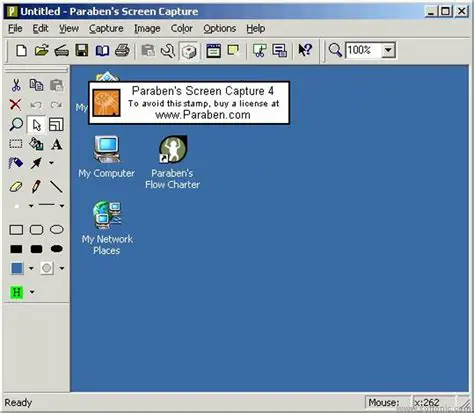
Task: Click the green H highlighter swatch
Action: coord(17,292)
